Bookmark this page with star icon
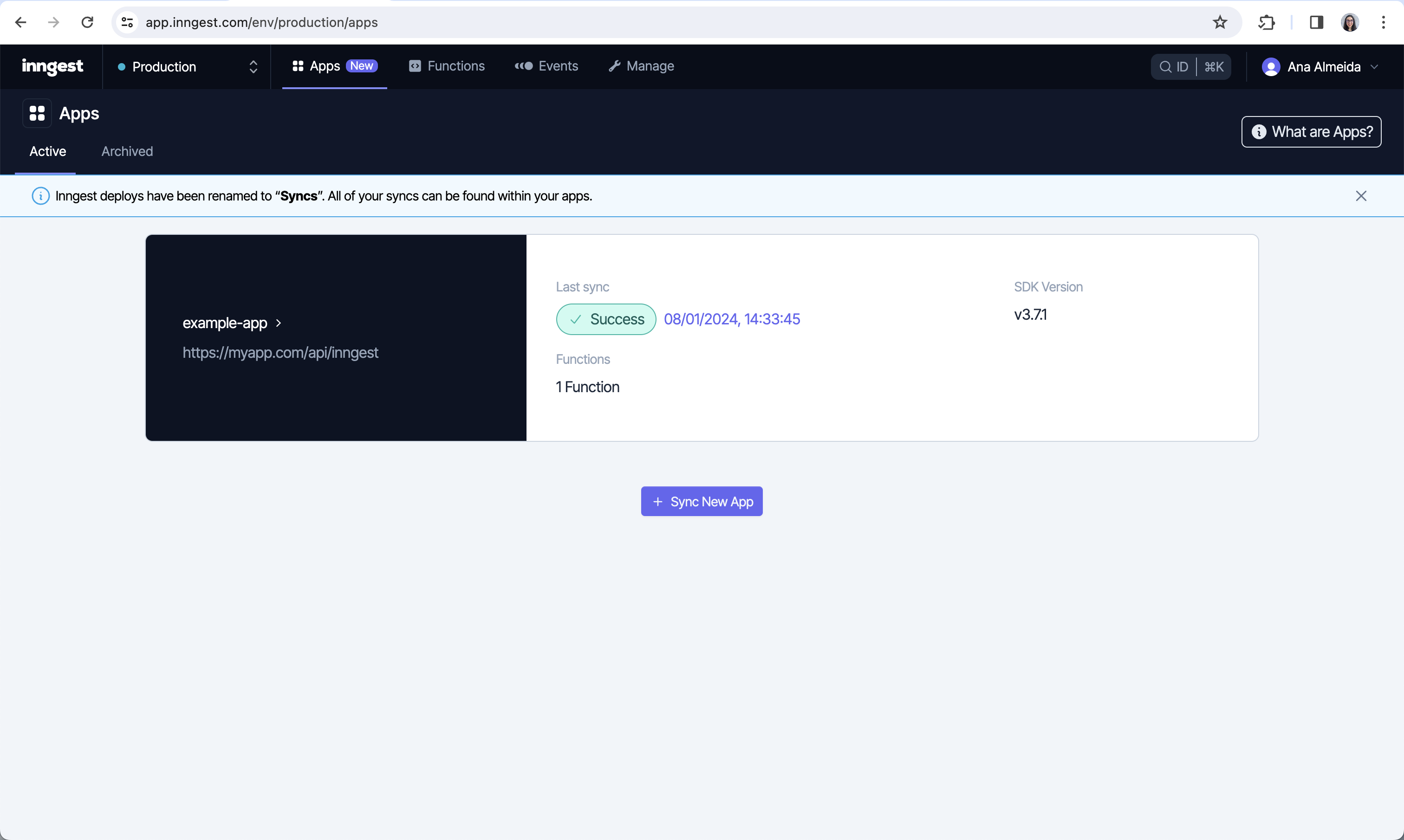This screenshot has height=840, width=1404. pos(1219,22)
